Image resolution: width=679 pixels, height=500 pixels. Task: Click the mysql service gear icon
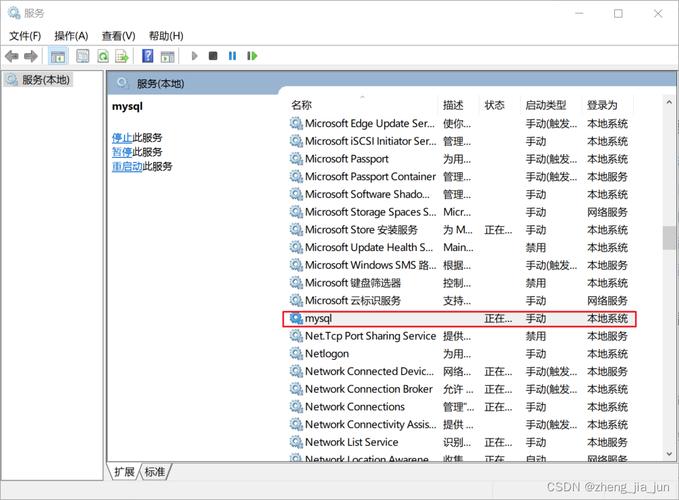pyautogui.click(x=296, y=318)
